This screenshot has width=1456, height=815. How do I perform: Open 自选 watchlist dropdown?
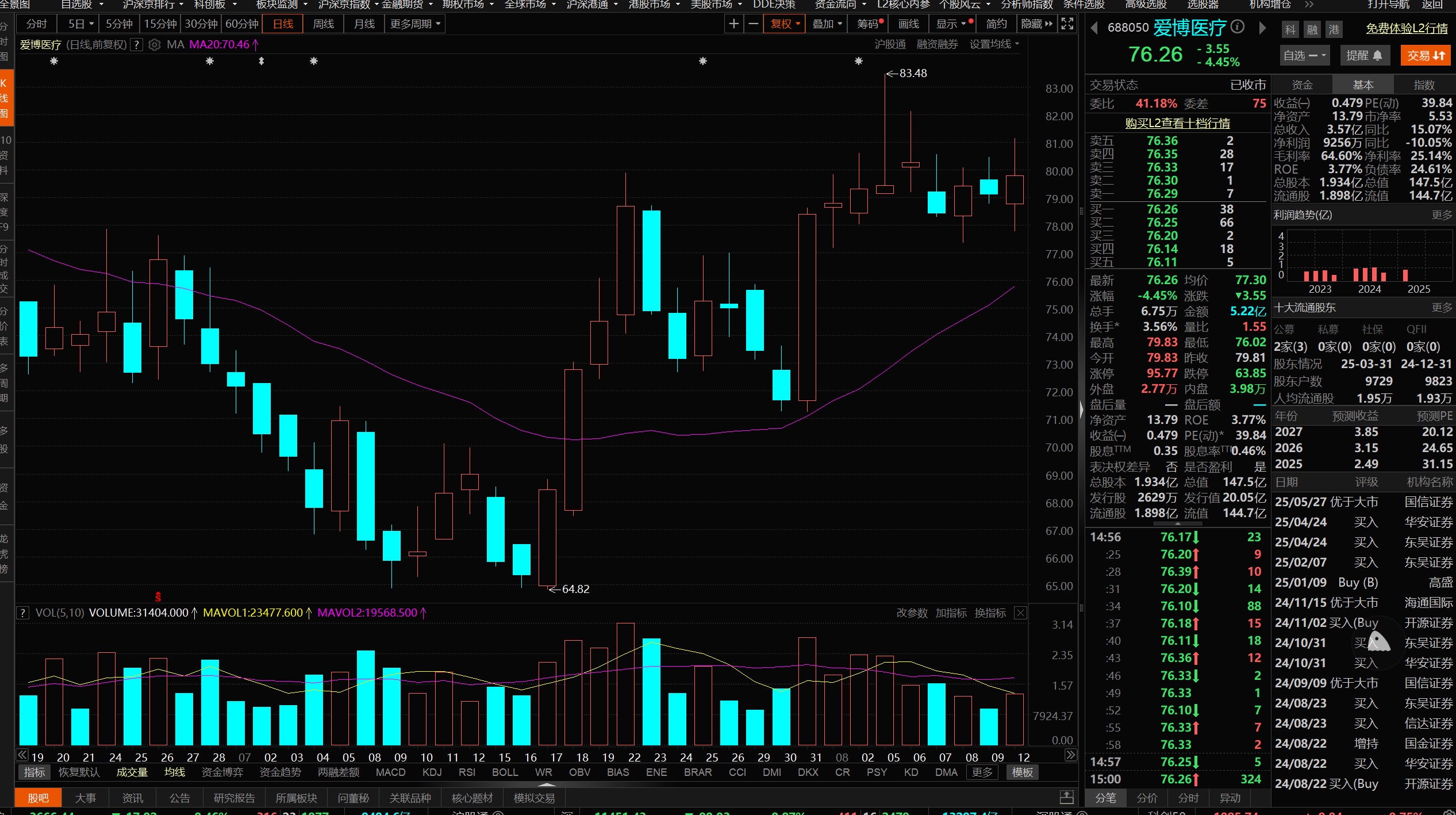click(x=1305, y=55)
